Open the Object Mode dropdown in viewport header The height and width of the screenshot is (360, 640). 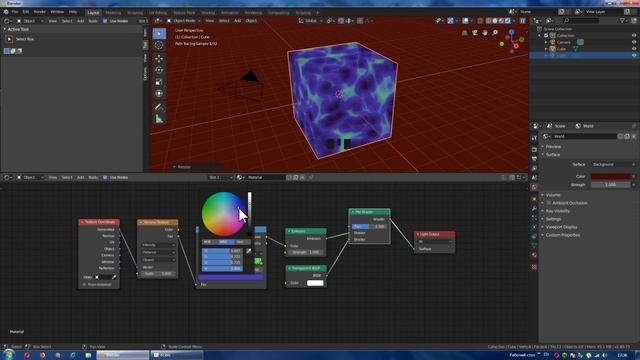point(184,21)
